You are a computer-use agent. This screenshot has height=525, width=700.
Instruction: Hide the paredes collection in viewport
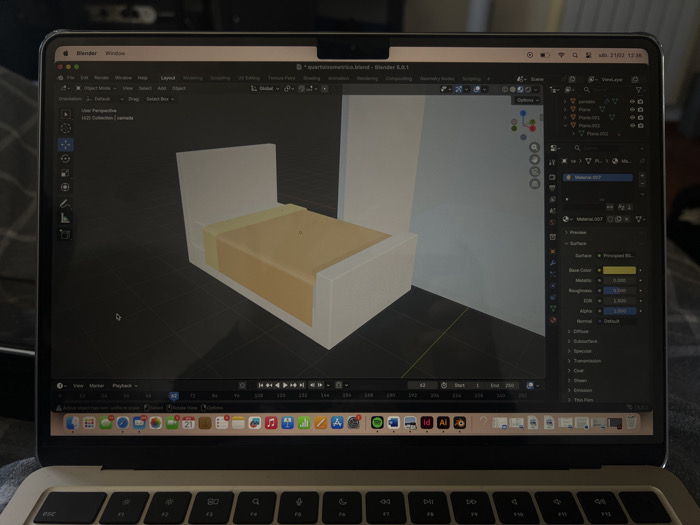coord(632,102)
